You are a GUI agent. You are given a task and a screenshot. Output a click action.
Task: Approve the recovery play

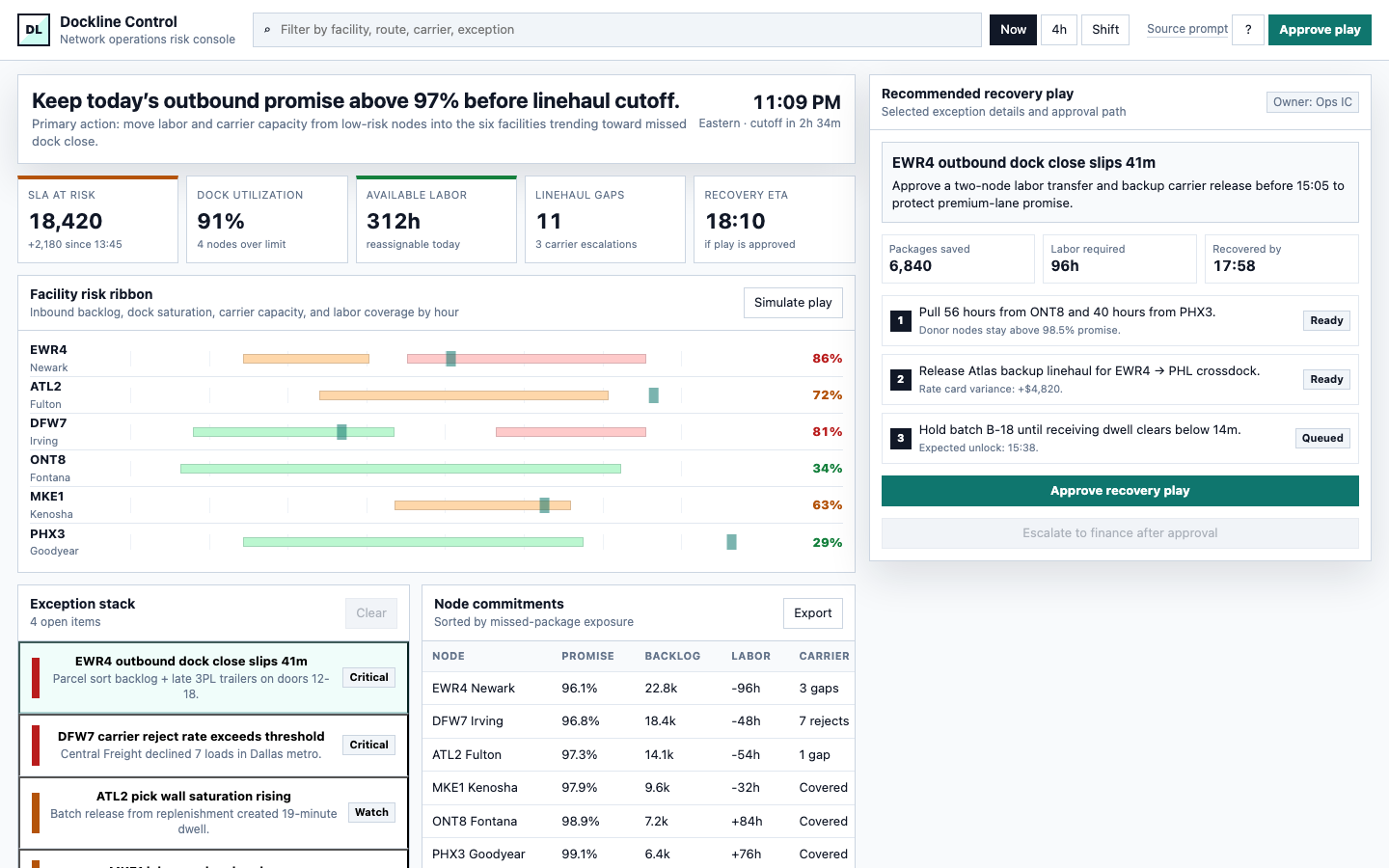point(1120,491)
